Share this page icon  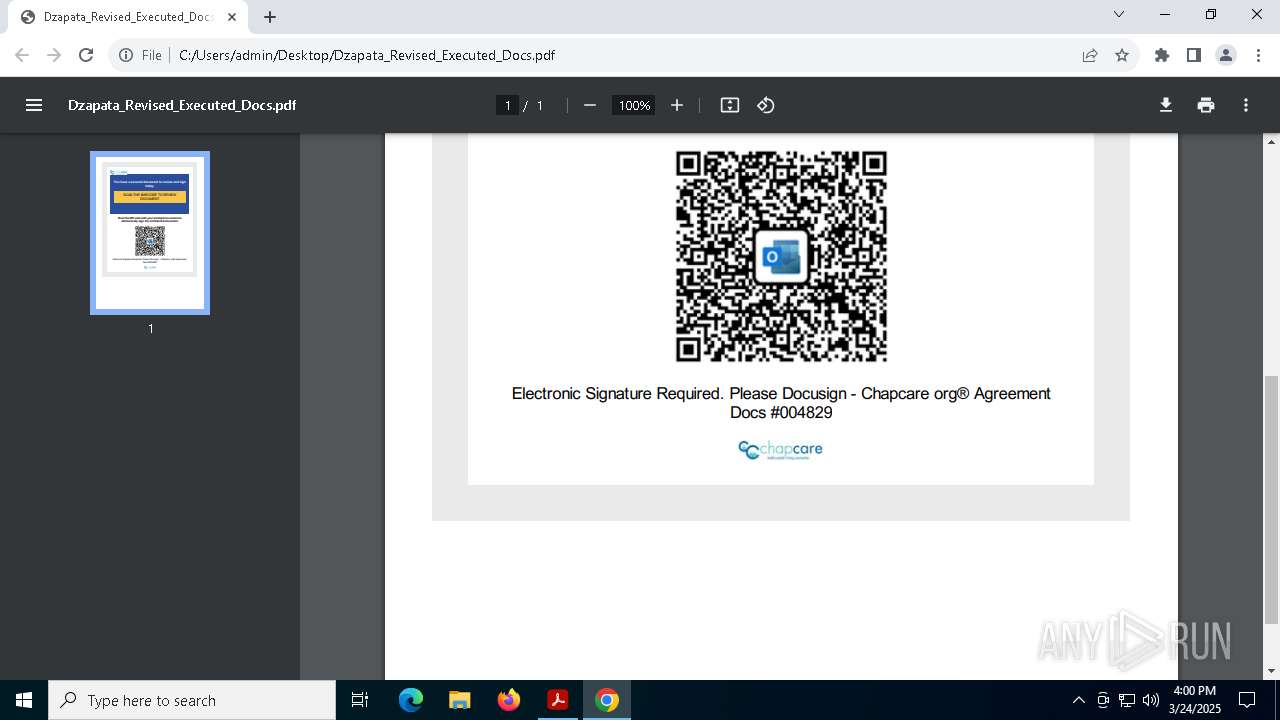[1090, 55]
